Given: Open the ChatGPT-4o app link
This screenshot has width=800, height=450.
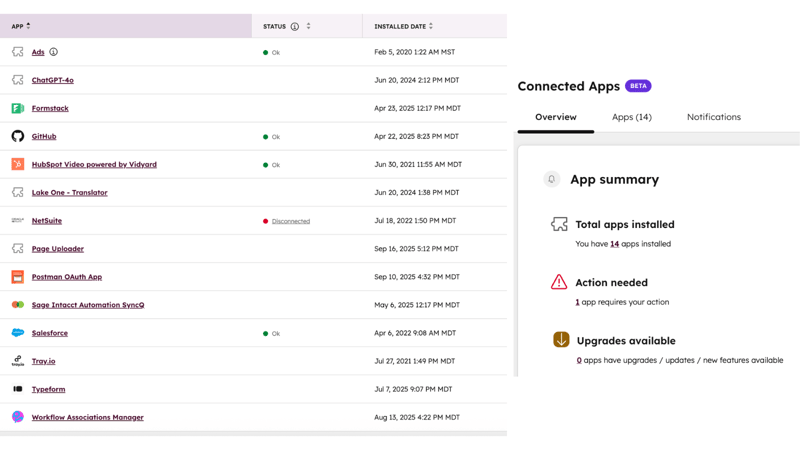Looking at the screenshot, I should coord(53,80).
